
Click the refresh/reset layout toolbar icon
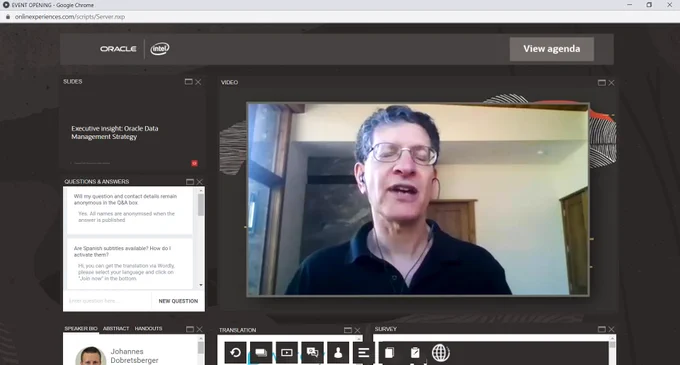click(235, 353)
